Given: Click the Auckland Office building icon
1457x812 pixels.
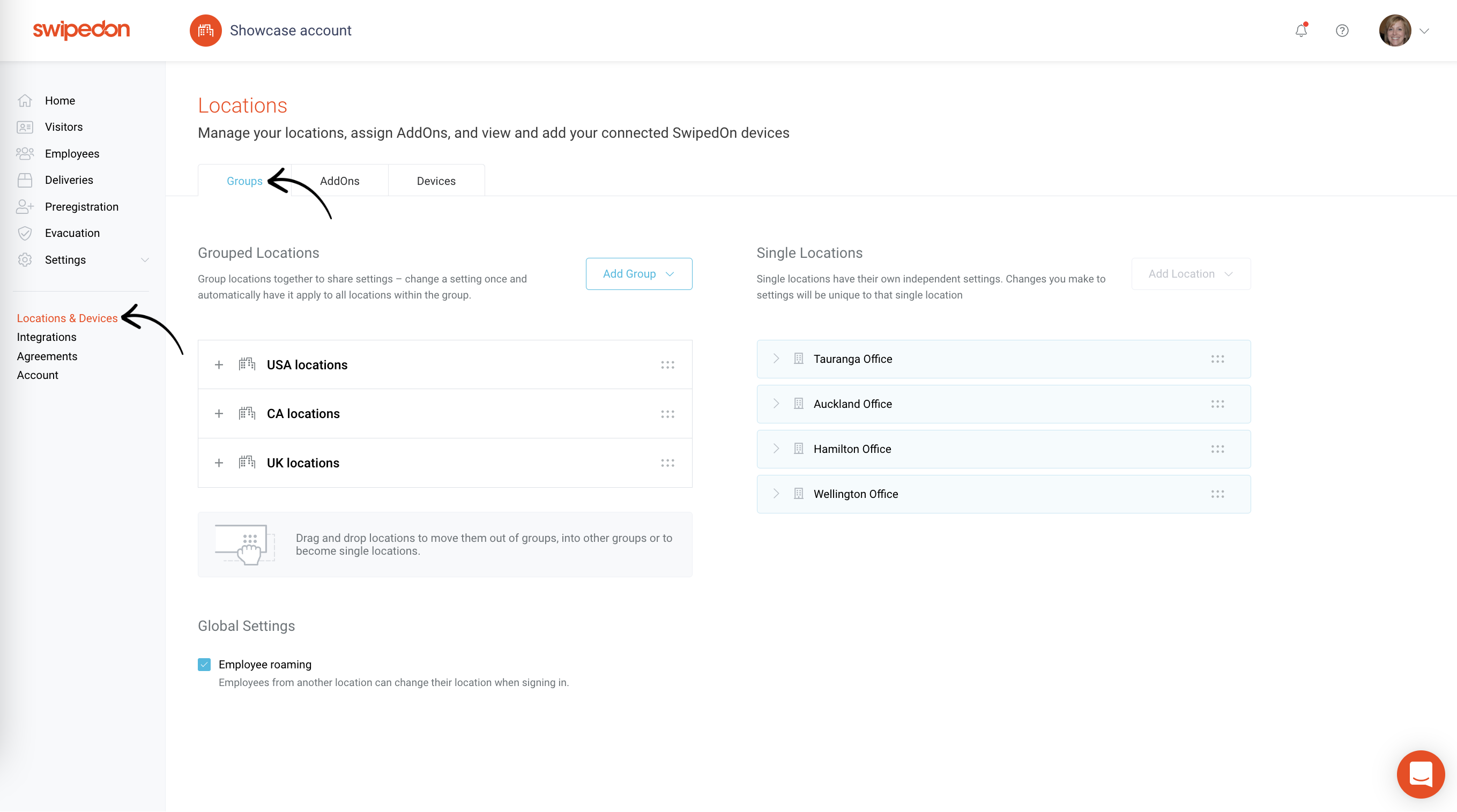Looking at the screenshot, I should point(799,404).
